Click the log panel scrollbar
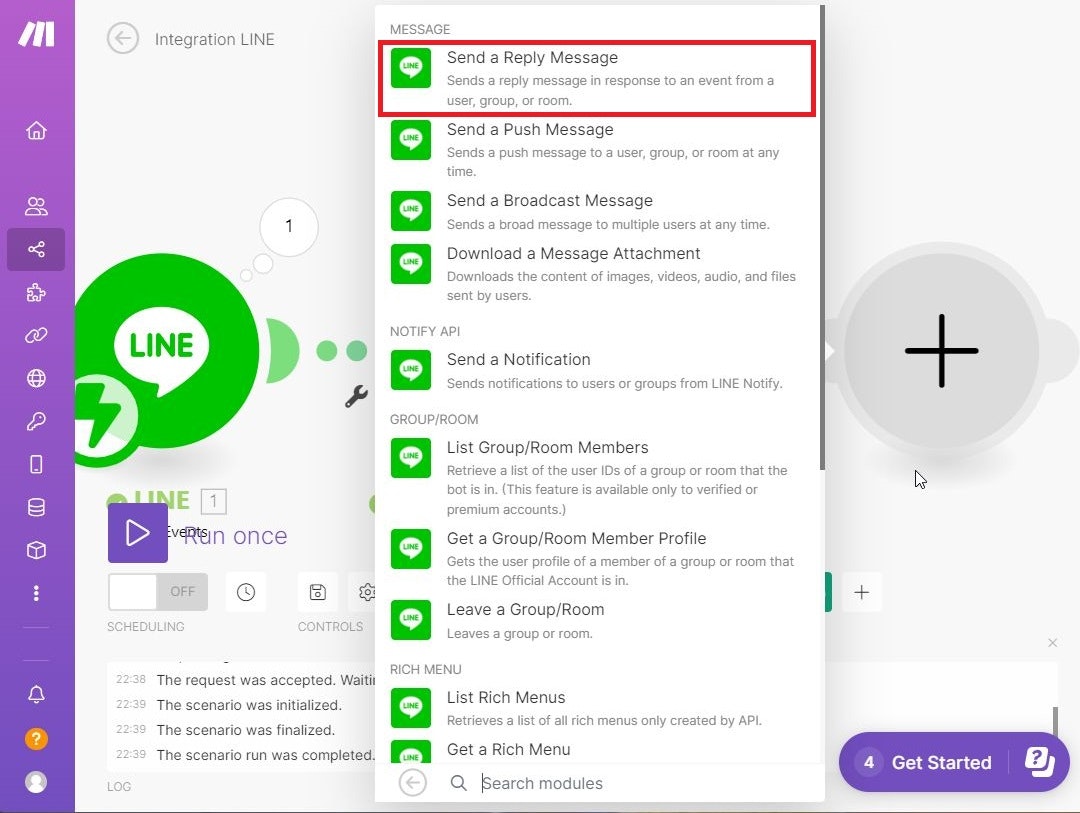The width and height of the screenshot is (1080, 813). point(1055,721)
